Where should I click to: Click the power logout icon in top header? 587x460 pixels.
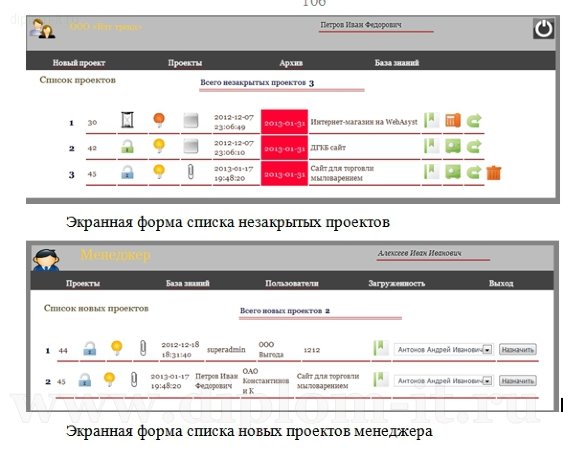pos(544,29)
